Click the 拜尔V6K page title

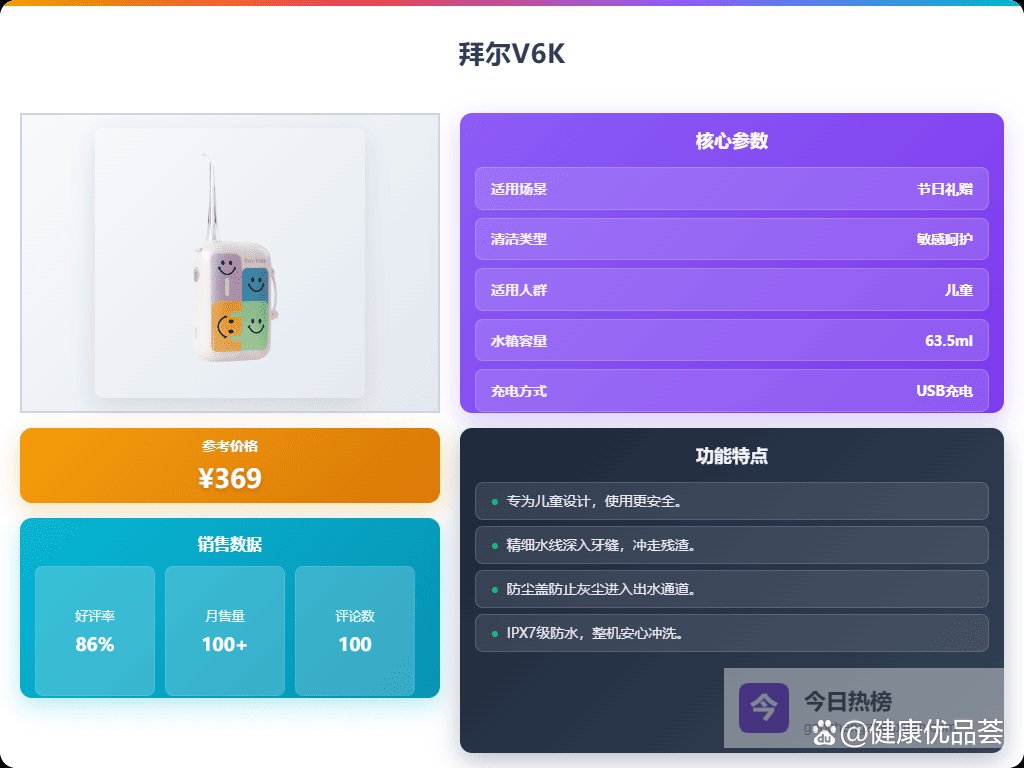click(x=511, y=54)
